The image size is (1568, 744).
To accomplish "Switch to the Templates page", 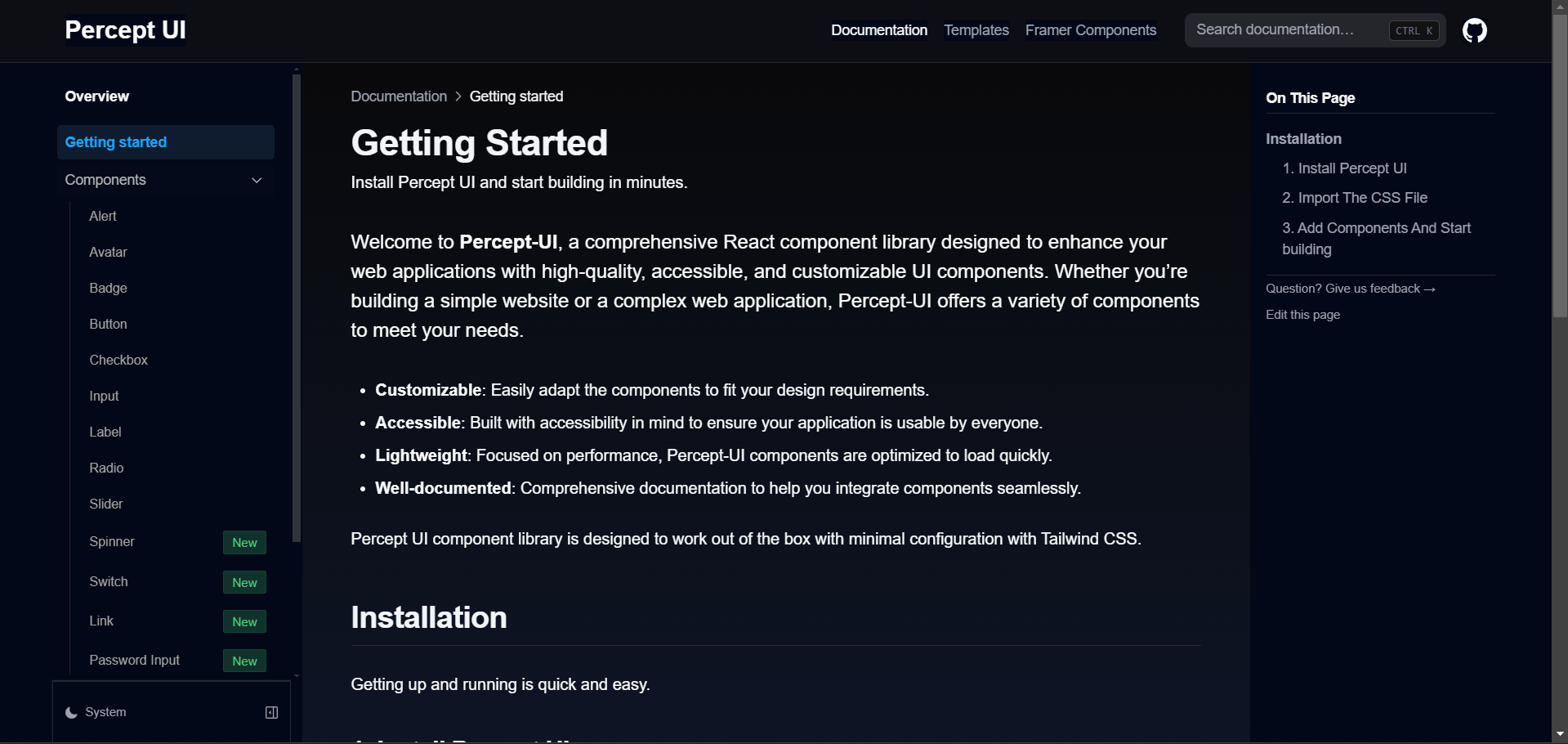I will (x=976, y=29).
